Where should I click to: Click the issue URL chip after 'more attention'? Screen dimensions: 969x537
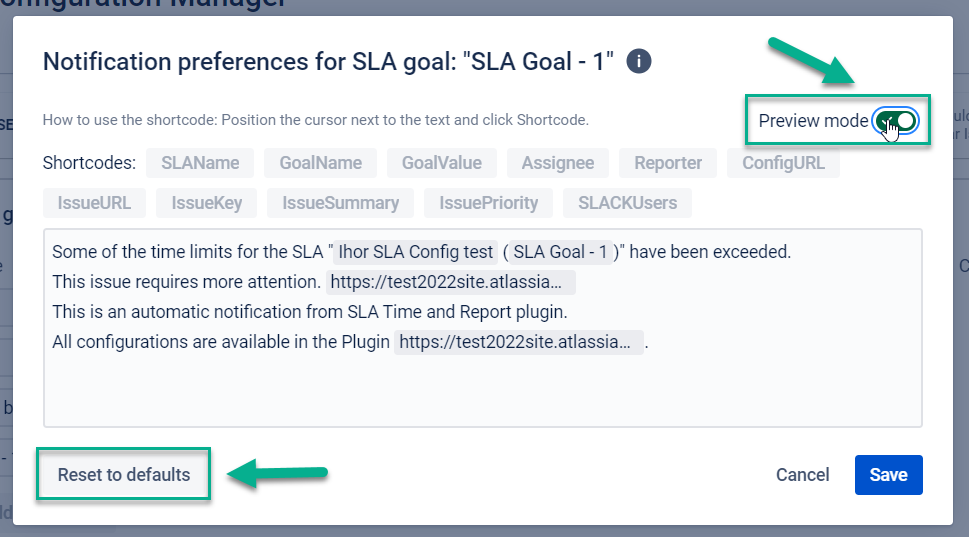click(451, 283)
